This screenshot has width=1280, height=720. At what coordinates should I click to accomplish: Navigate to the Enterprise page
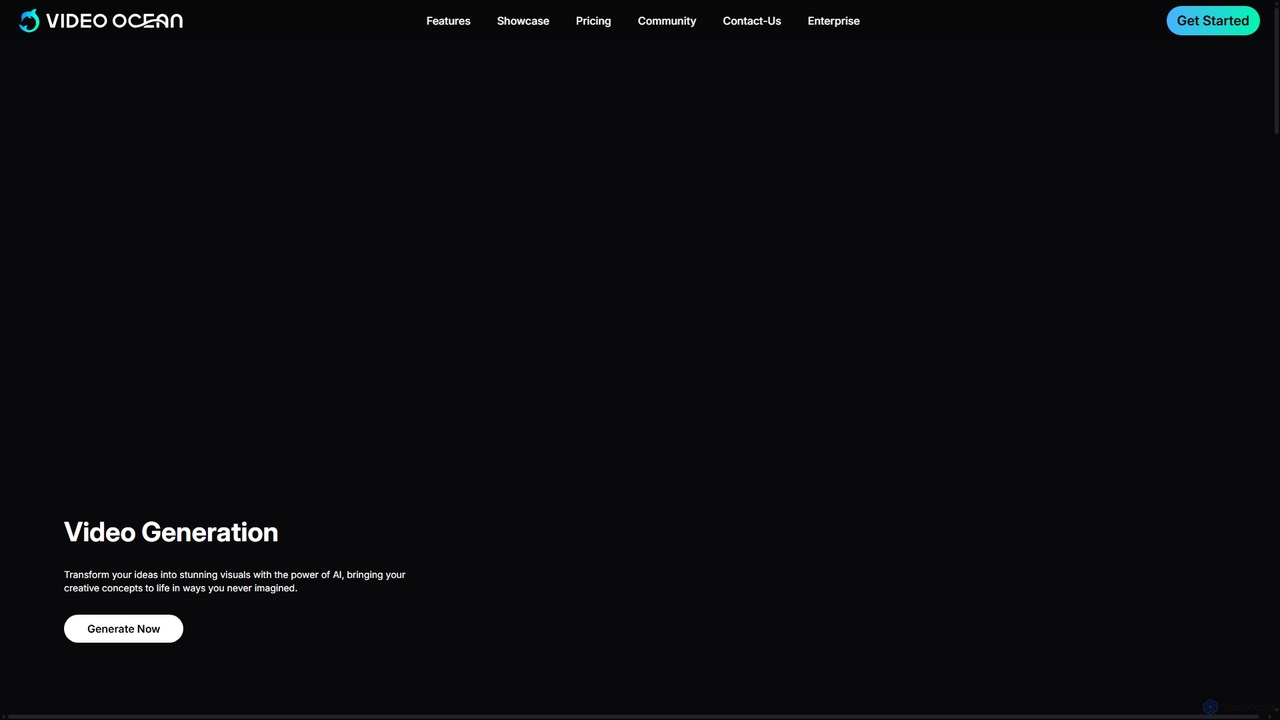pyautogui.click(x=834, y=21)
